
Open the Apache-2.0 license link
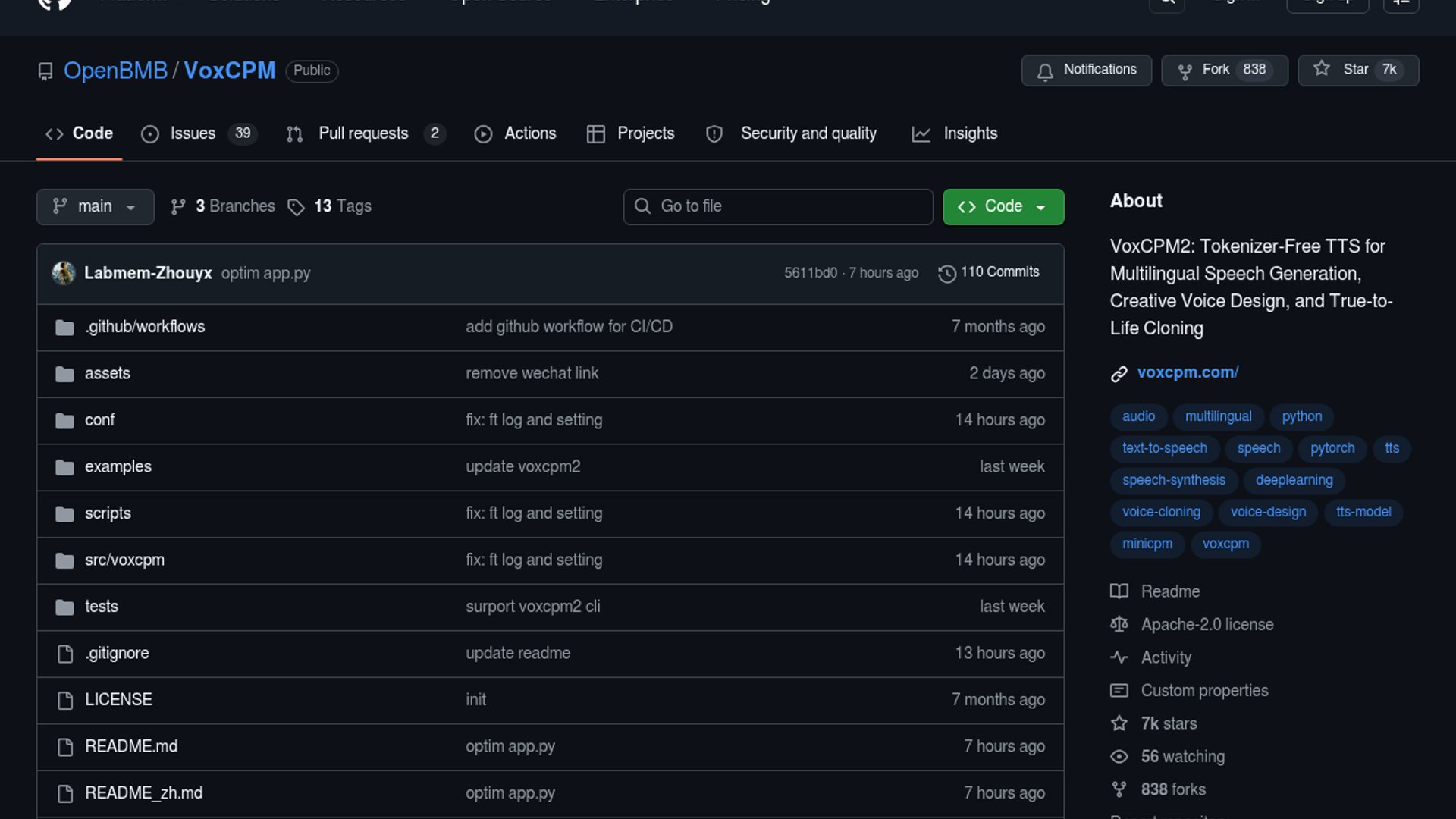click(x=1207, y=625)
